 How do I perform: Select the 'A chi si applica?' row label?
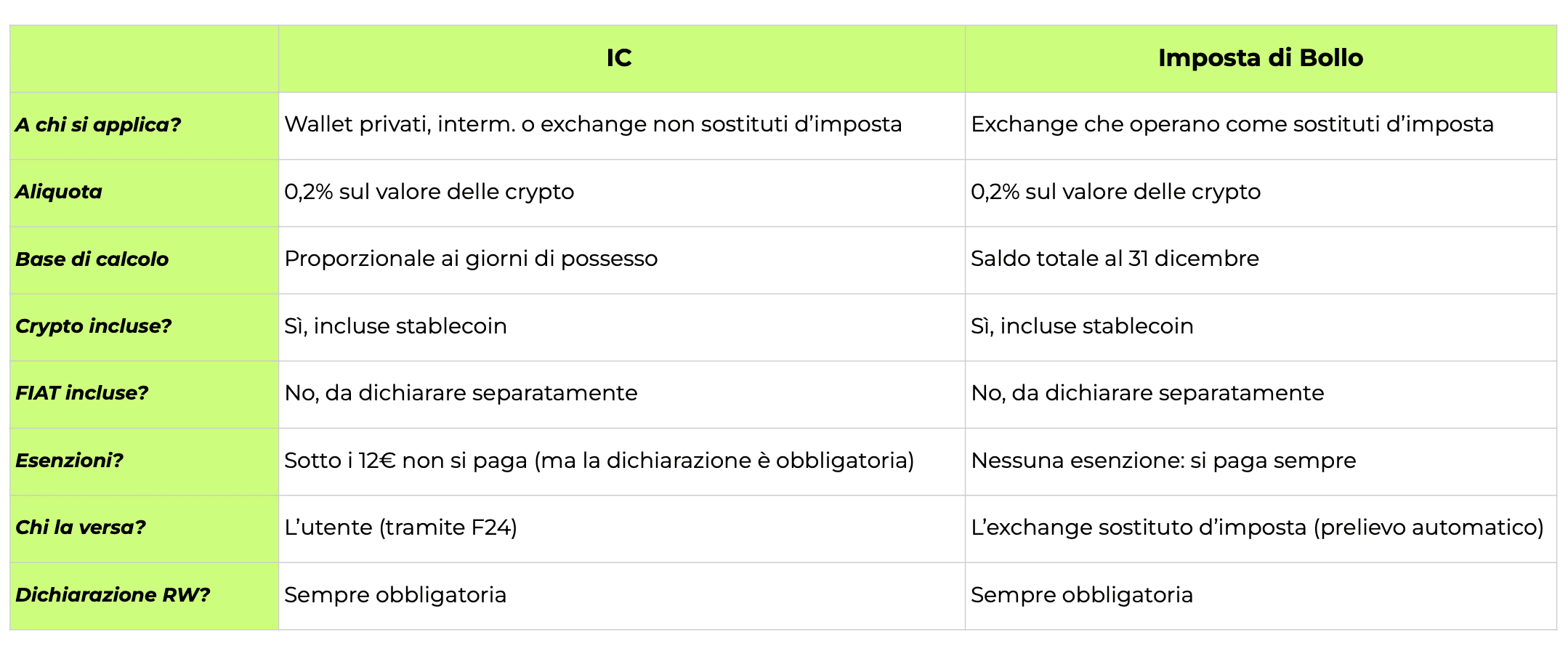pos(98,125)
